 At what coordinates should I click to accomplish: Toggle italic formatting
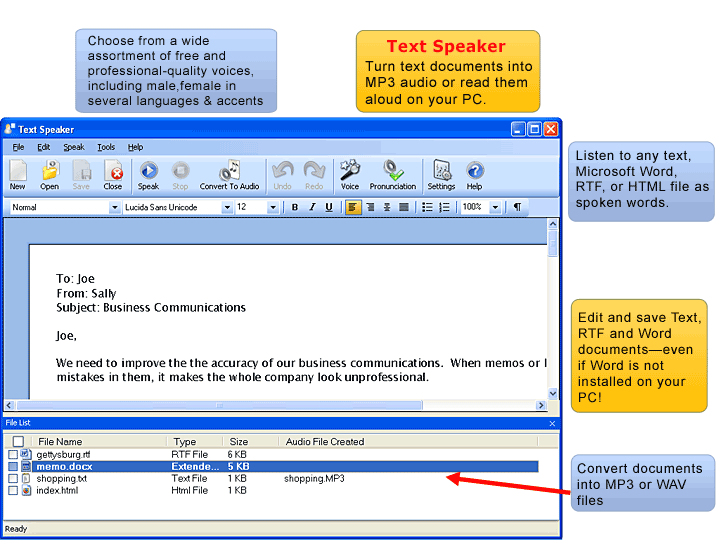click(312, 207)
